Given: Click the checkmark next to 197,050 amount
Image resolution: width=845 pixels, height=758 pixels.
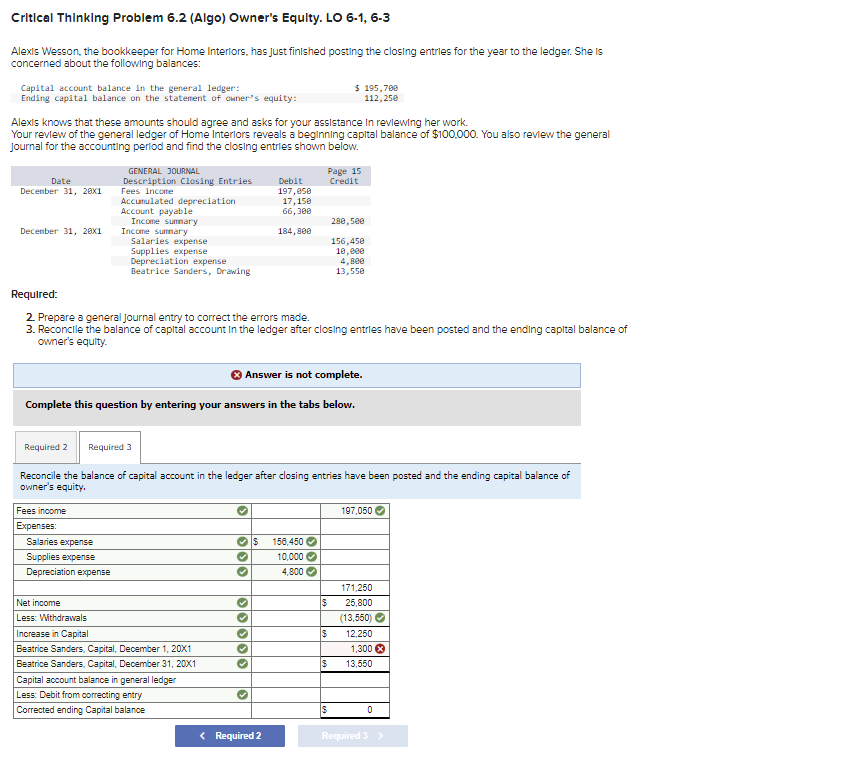Looking at the screenshot, I should pos(380,510).
